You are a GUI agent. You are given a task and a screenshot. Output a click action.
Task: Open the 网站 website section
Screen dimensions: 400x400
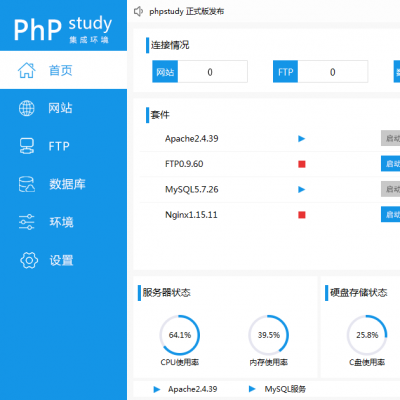[x=63, y=108]
